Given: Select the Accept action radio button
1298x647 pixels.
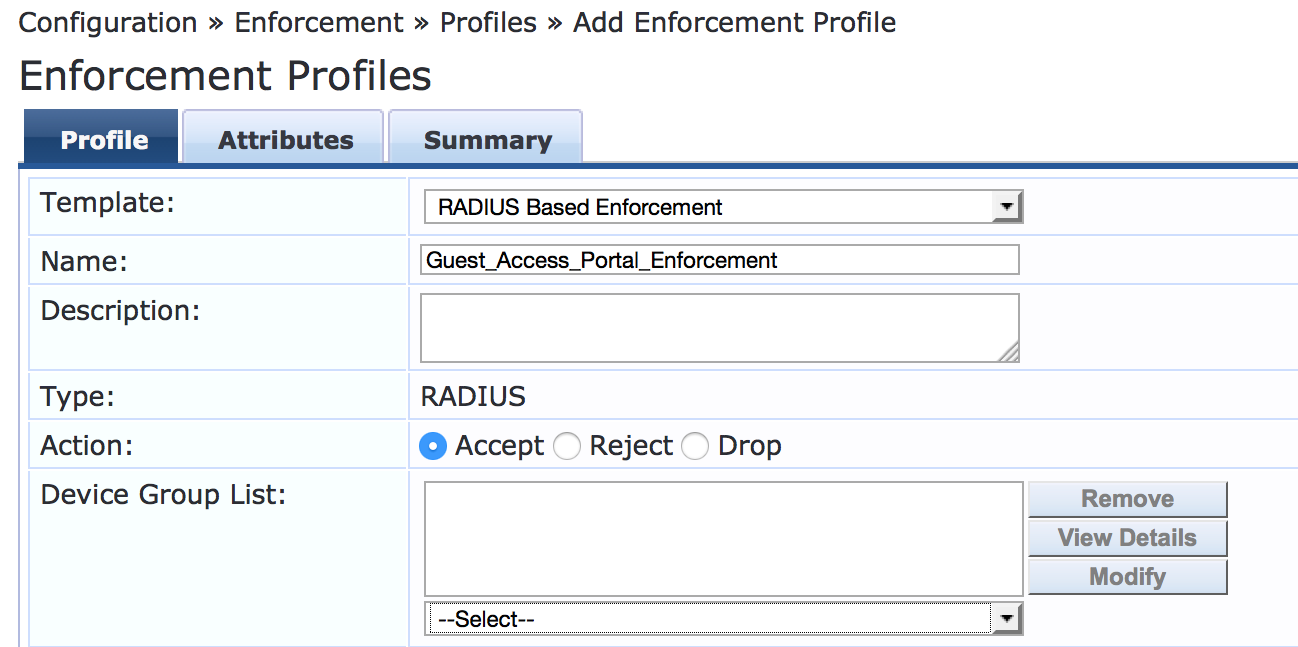Looking at the screenshot, I should tap(433, 446).
